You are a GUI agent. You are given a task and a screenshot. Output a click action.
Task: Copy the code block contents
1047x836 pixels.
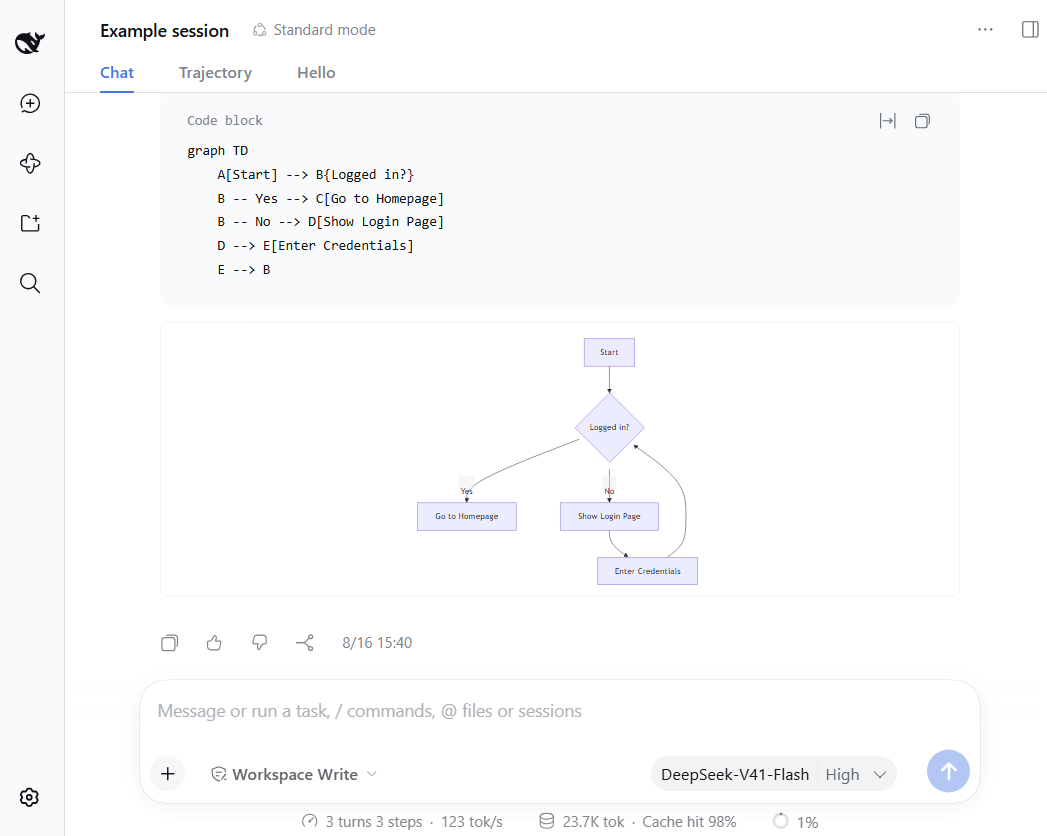pyautogui.click(x=922, y=121)
